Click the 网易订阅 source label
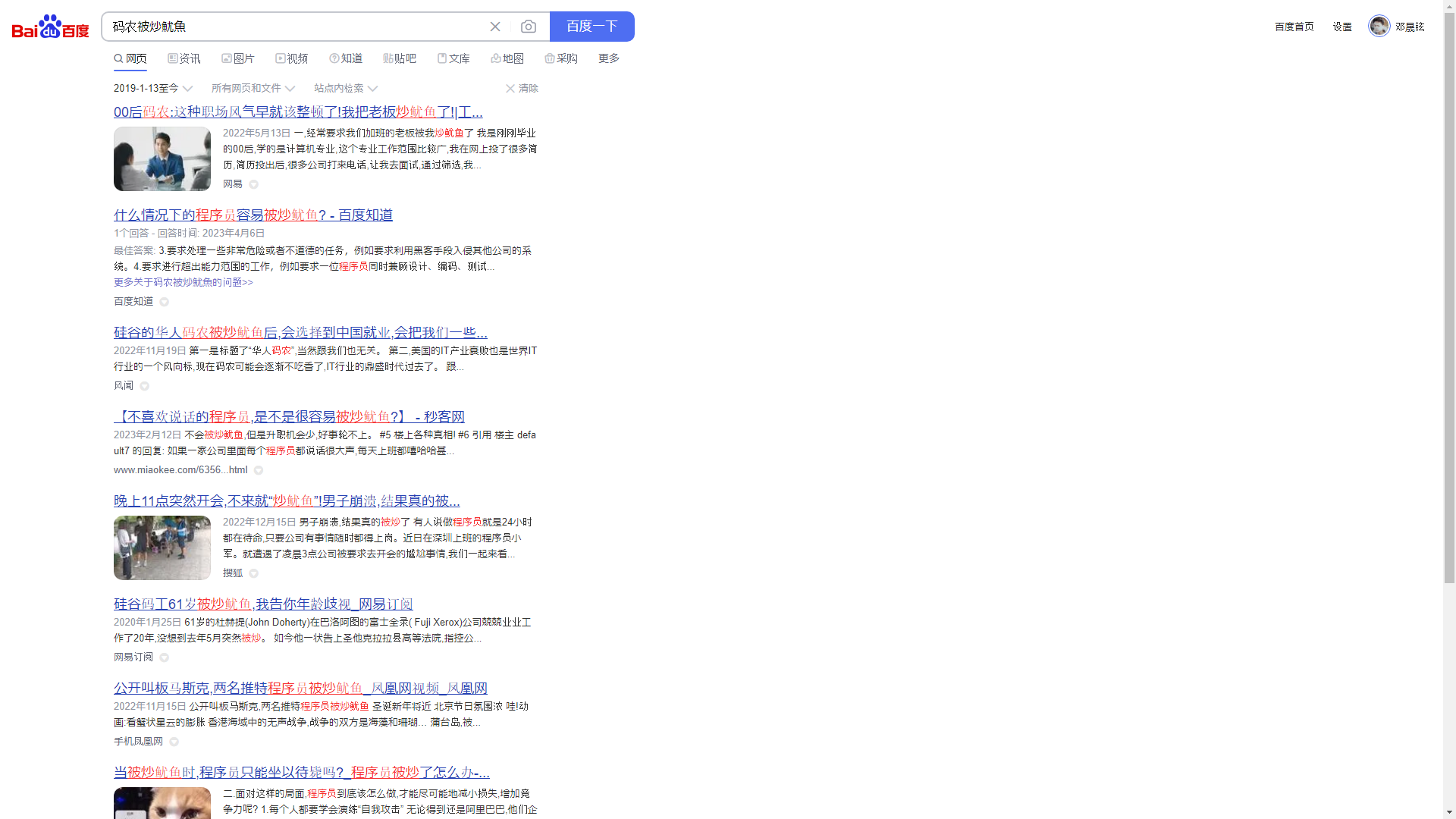The width and height of the screenshot is (1456, 819). pyautogui.click(x=133, y=657)
